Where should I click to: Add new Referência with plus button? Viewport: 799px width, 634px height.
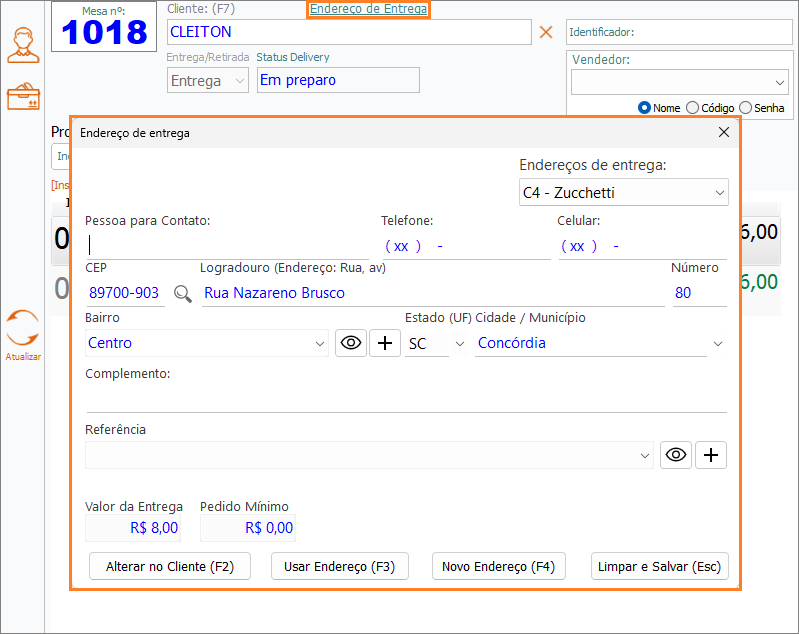(711, 455)
